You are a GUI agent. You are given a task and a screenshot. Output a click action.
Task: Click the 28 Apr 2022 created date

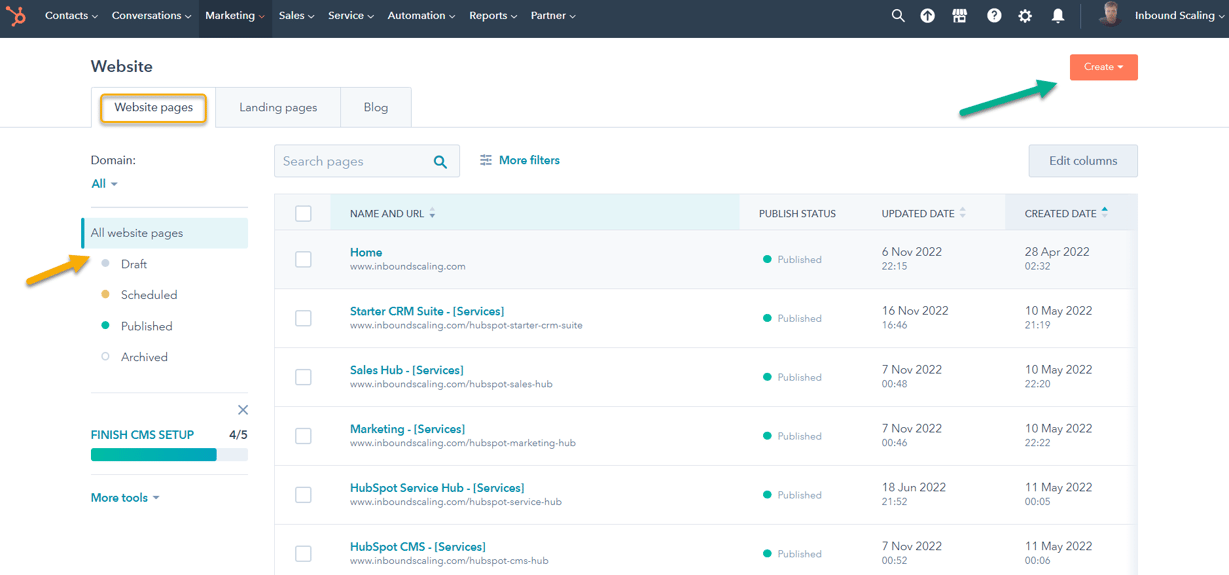point(1057,252)
